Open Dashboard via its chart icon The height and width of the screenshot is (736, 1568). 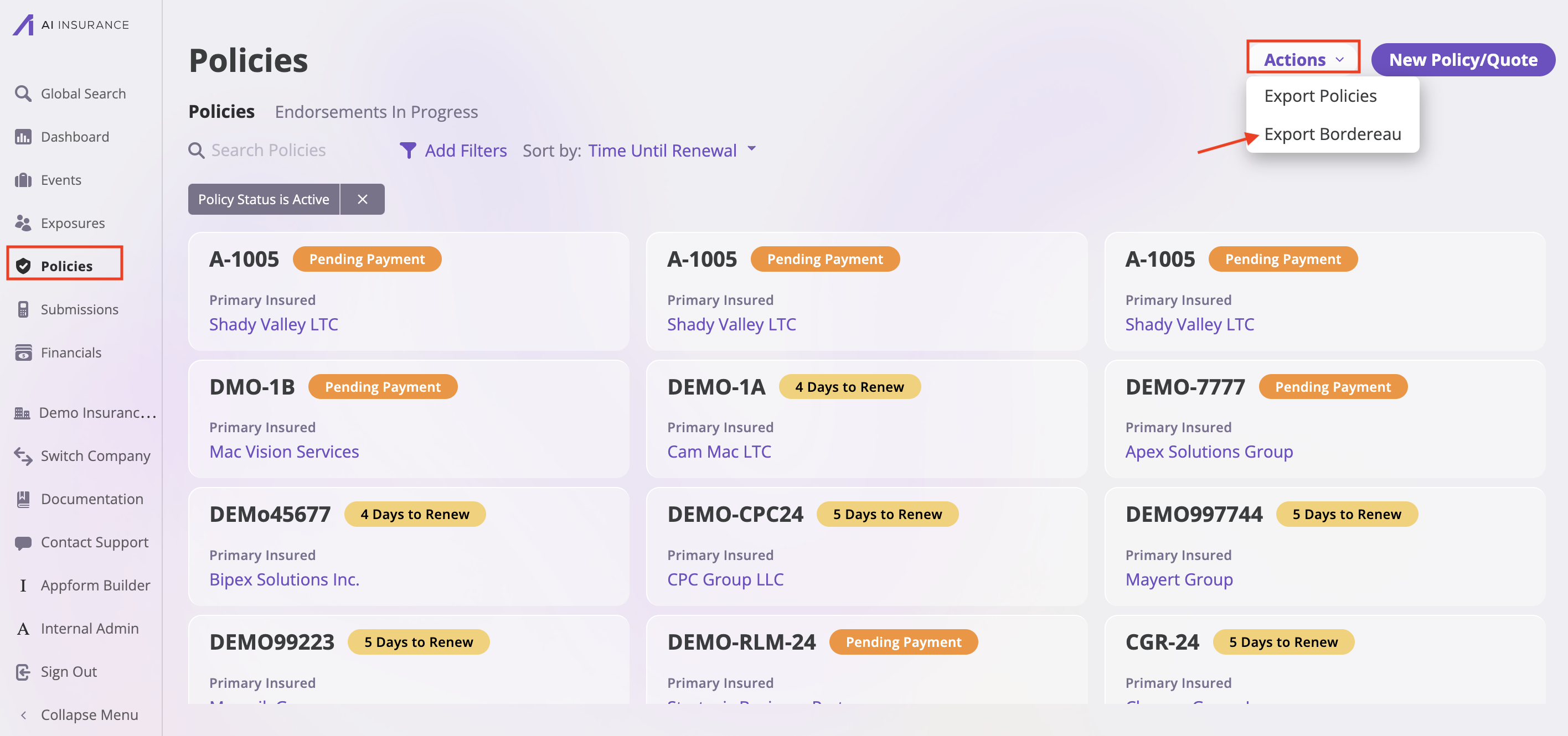tap(23, 137)
